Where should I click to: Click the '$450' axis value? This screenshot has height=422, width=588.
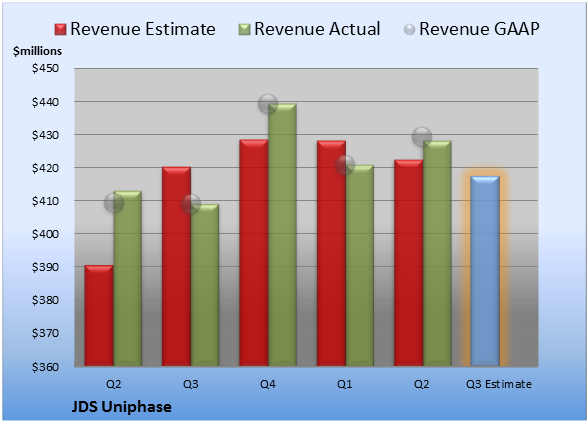click(x=45, y=68)
